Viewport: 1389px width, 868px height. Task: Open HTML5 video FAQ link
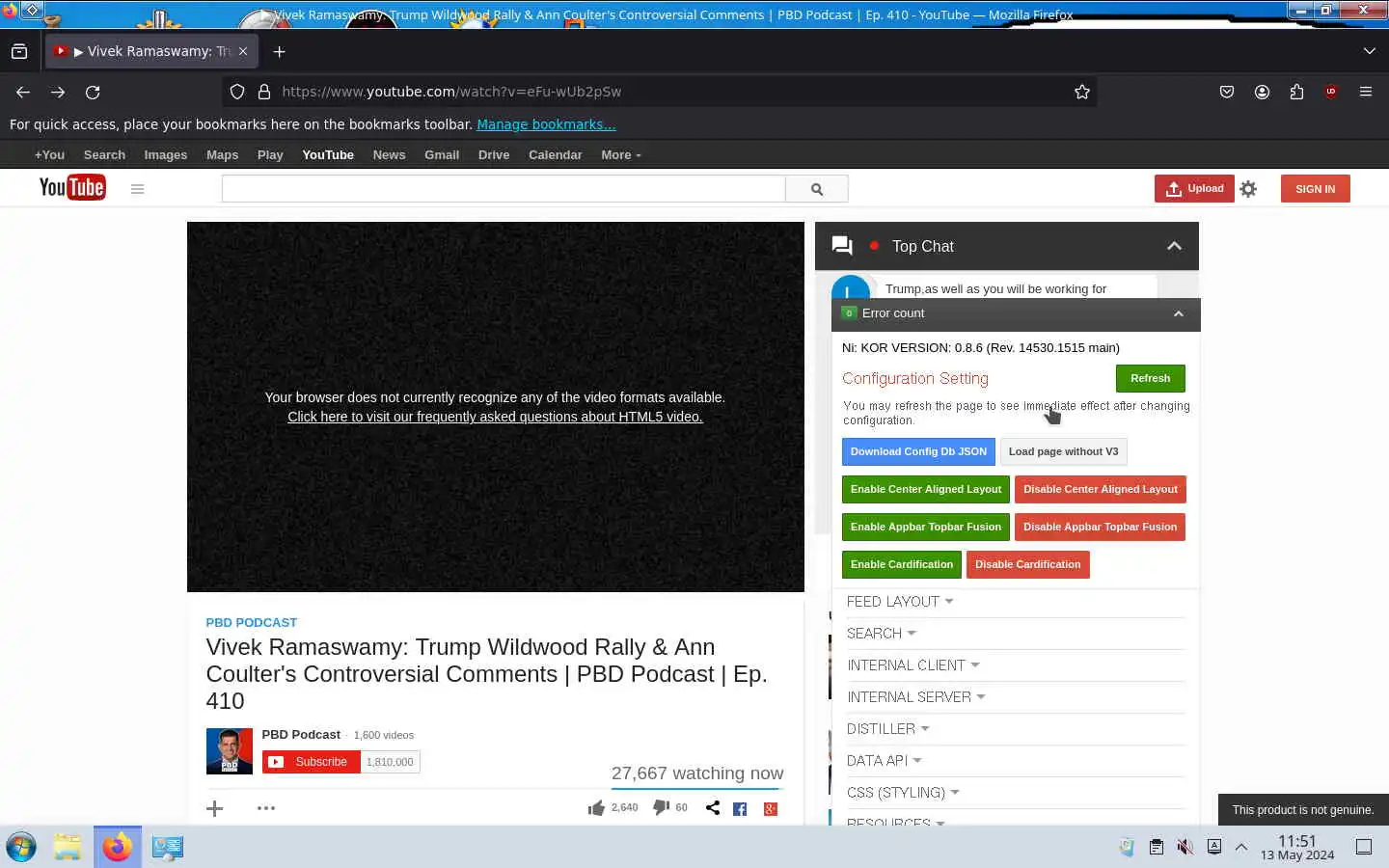click(x=495, y=417)
